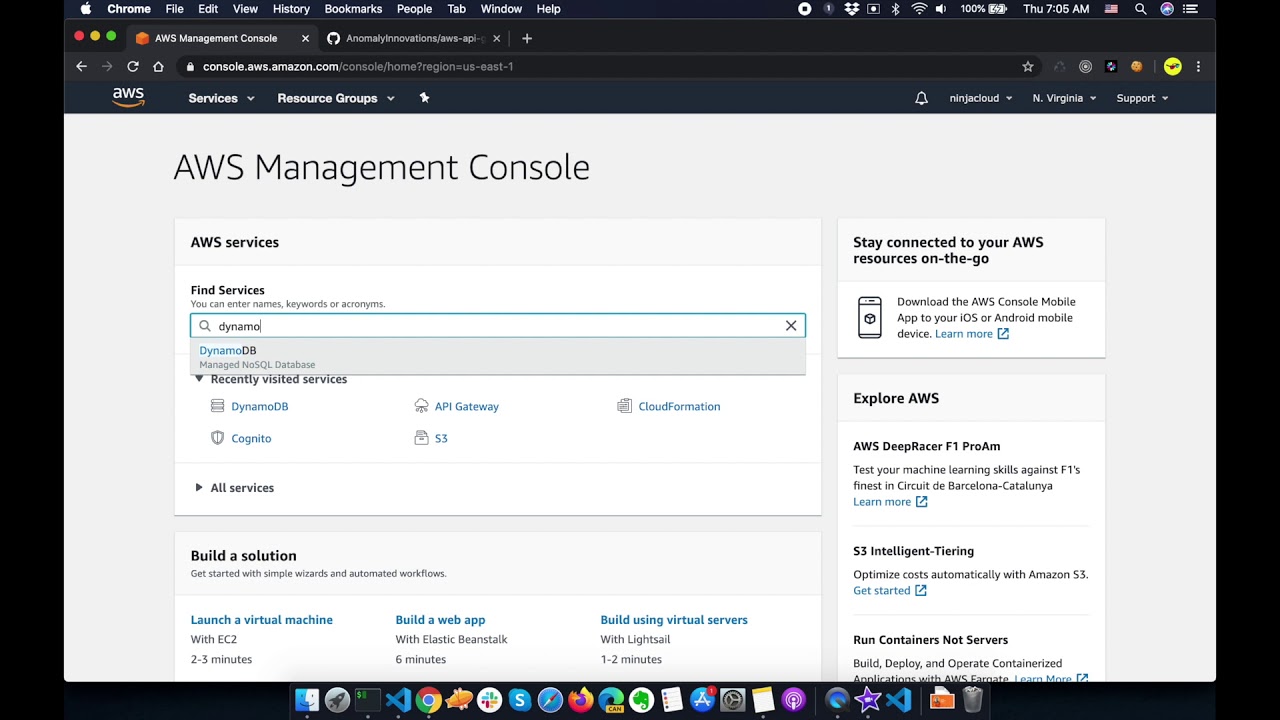
Task: Bookmark this page with the star icon
Action: (1027, 67)
